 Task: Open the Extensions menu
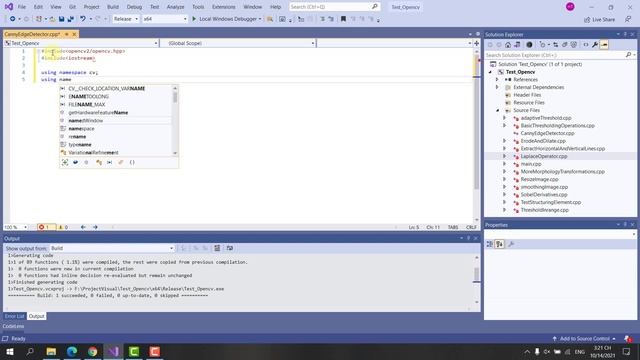(224, 7)
